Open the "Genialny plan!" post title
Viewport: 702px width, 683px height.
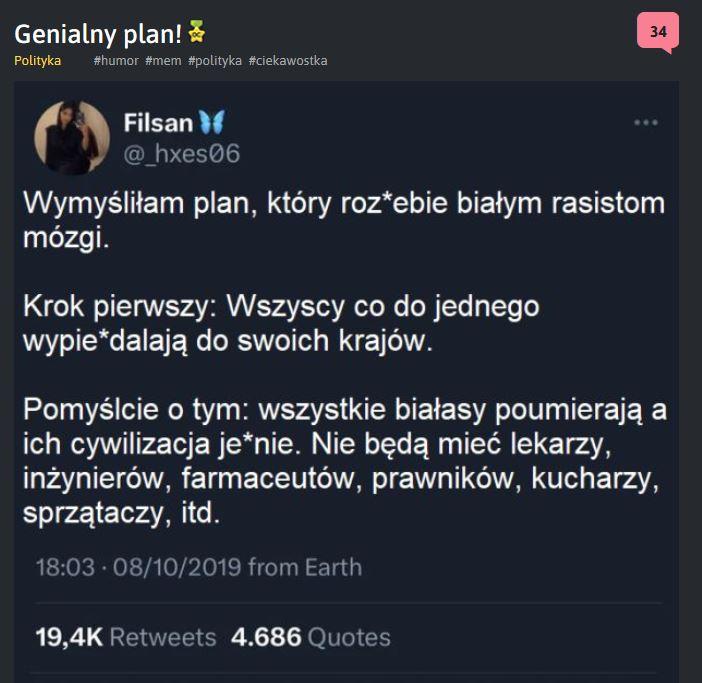(98, 34)
